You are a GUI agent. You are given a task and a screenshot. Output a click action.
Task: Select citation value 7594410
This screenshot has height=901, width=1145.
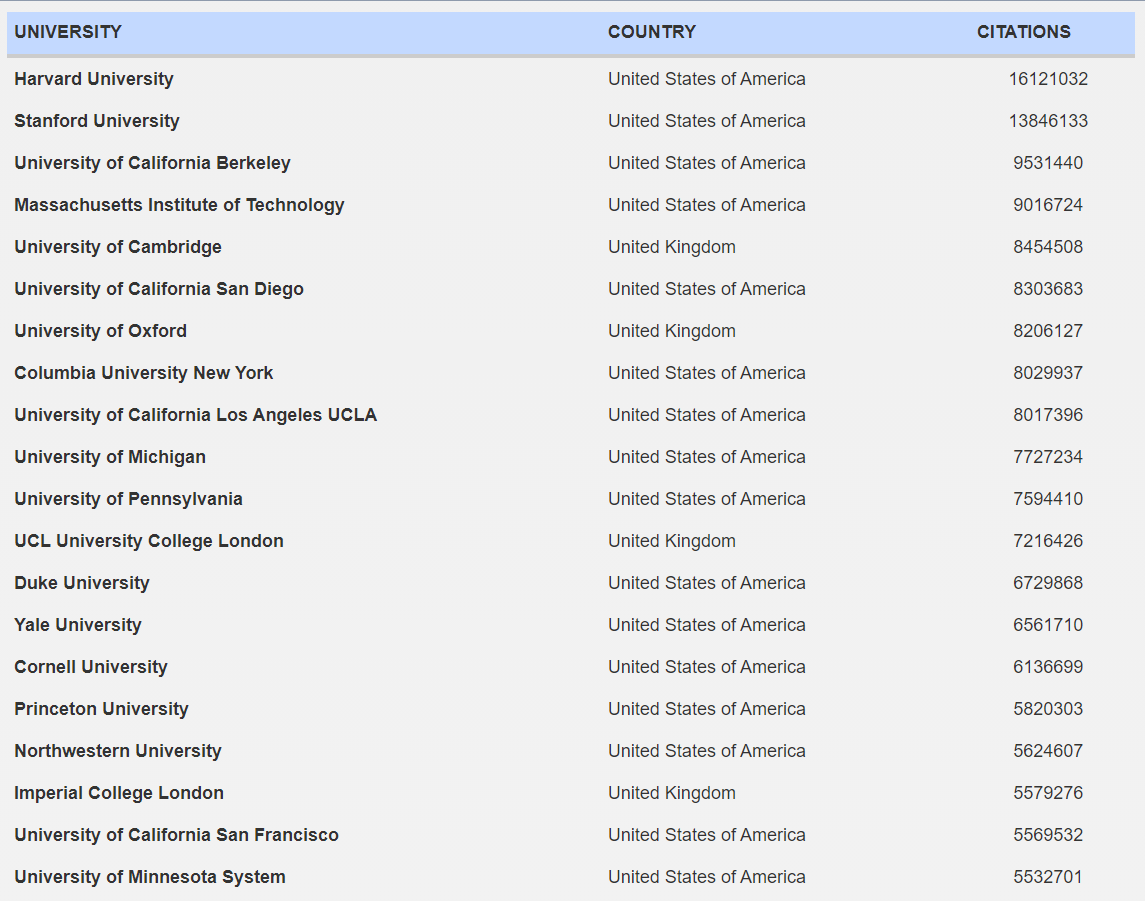(x=1048, y=499)
